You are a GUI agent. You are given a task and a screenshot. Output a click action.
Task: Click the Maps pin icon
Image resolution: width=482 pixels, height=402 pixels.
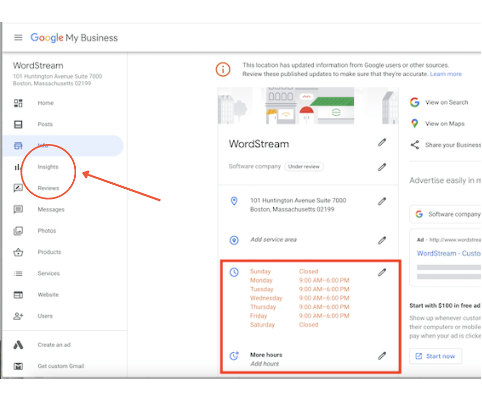415,124
